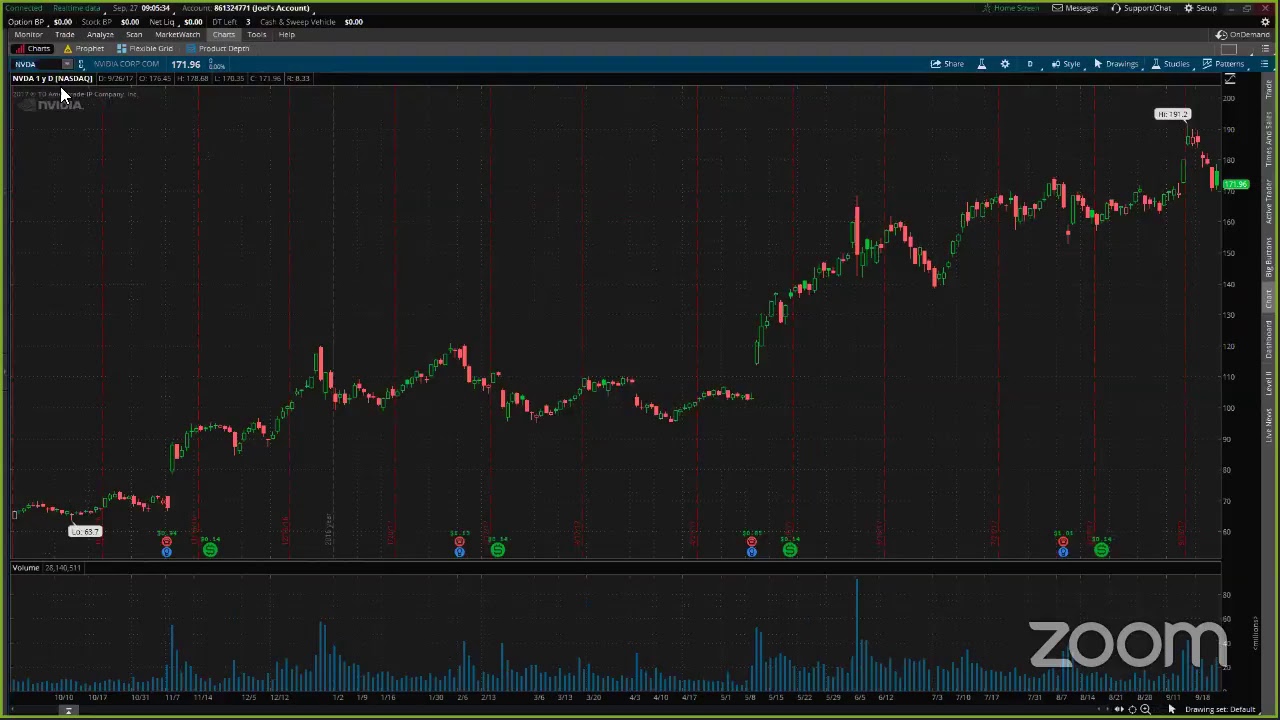1280x720 pixels.
Task: Click the NVDA 1 y D [NASDAQ] chart label
Action: (x=52, y=78)
